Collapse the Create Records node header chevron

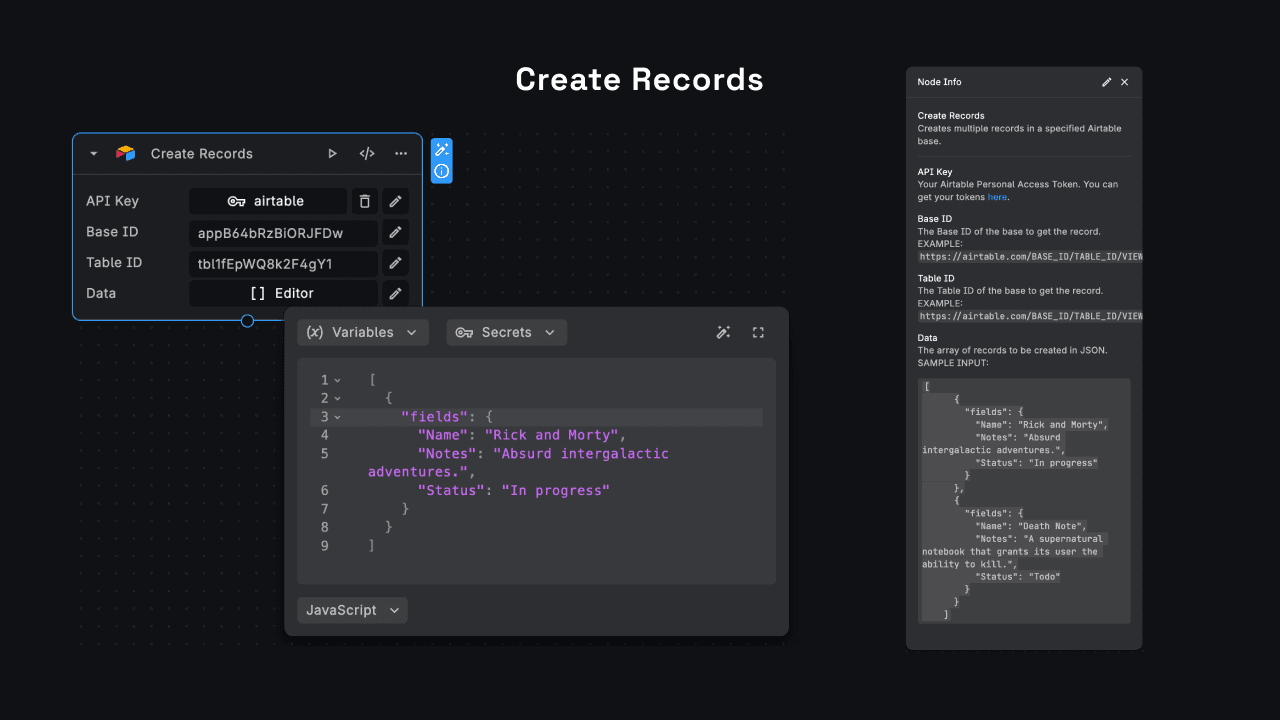point(93,153)
